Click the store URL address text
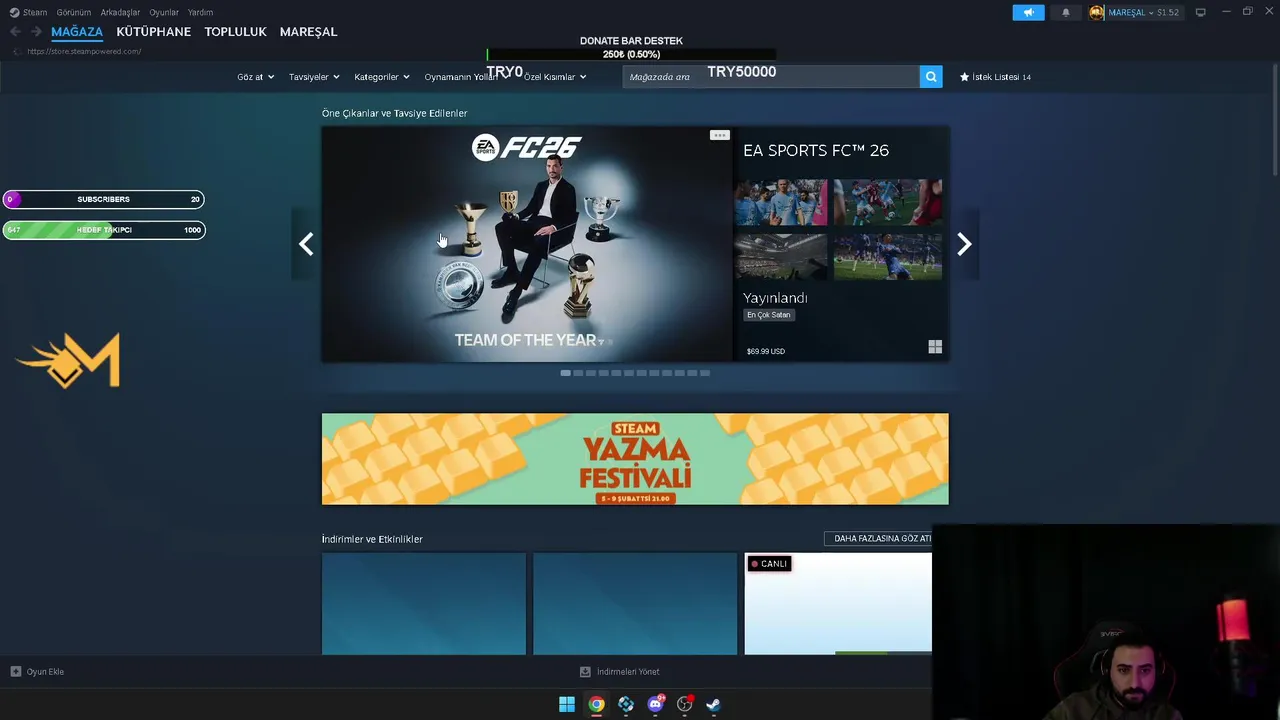 point(84,51)
